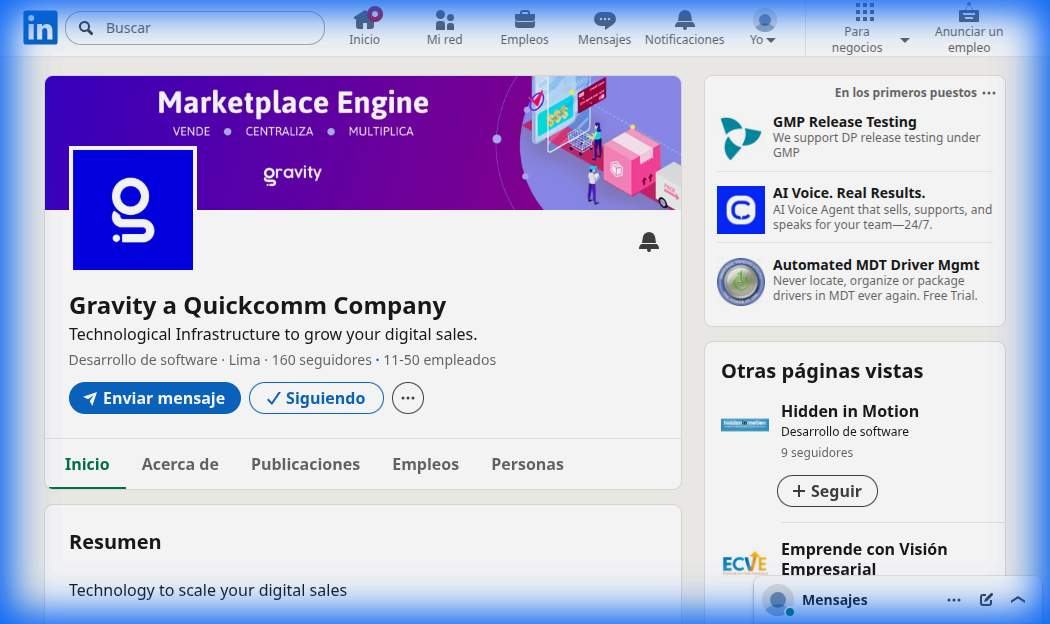
Task: Click magnifier icon in search box
Action: (x=86, y=28)
